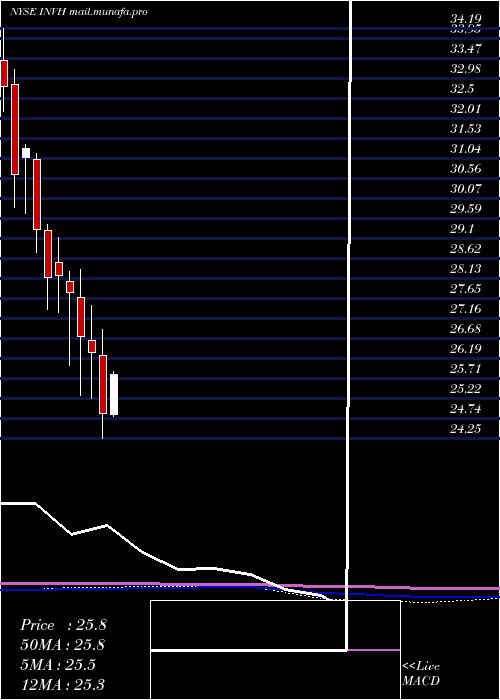500x700 pixels.
Task: Click the '50MA : 25.8' readout
Action: [63, 645]
